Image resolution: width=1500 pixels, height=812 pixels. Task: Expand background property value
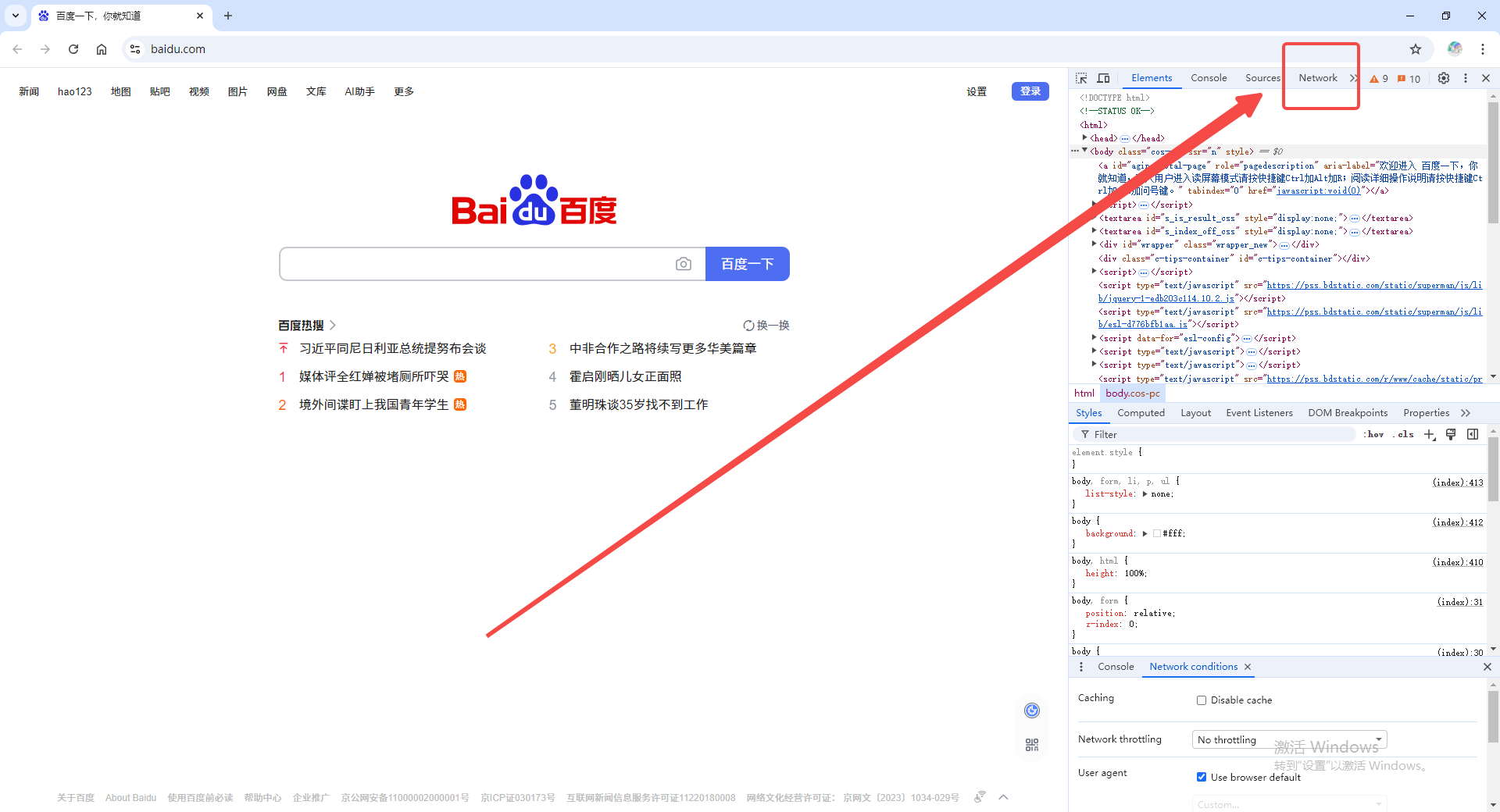pos(1145,534)
